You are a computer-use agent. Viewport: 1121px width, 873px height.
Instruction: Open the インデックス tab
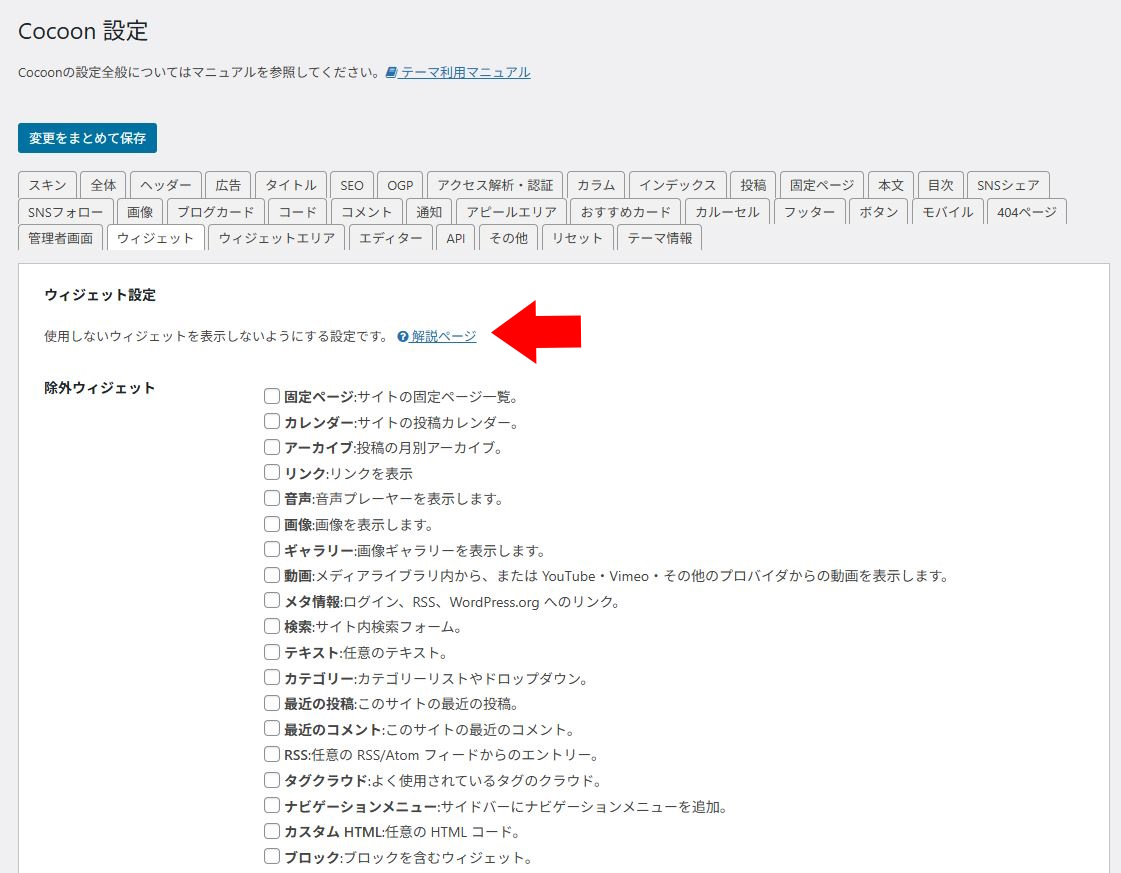click(x=678, y=185)
